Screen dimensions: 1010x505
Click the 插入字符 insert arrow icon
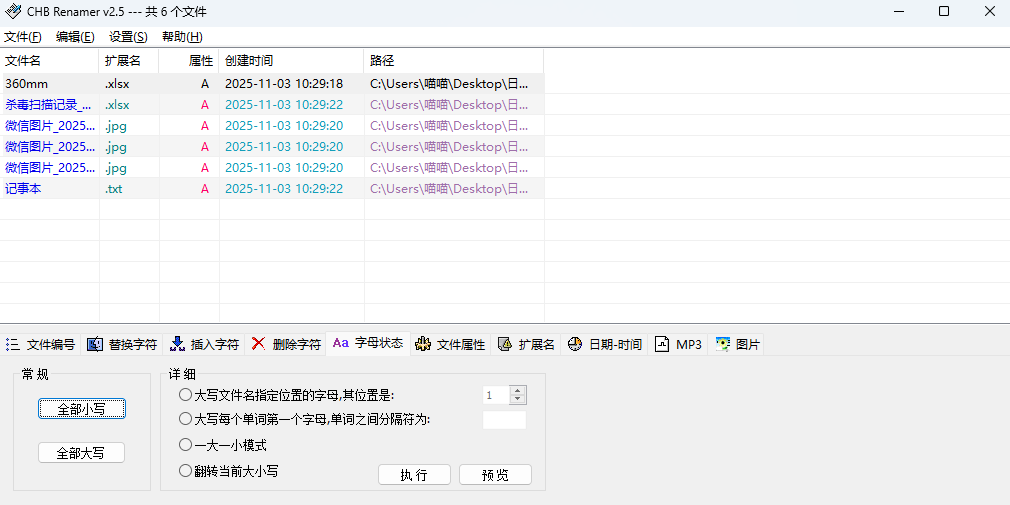click(177, 344)
